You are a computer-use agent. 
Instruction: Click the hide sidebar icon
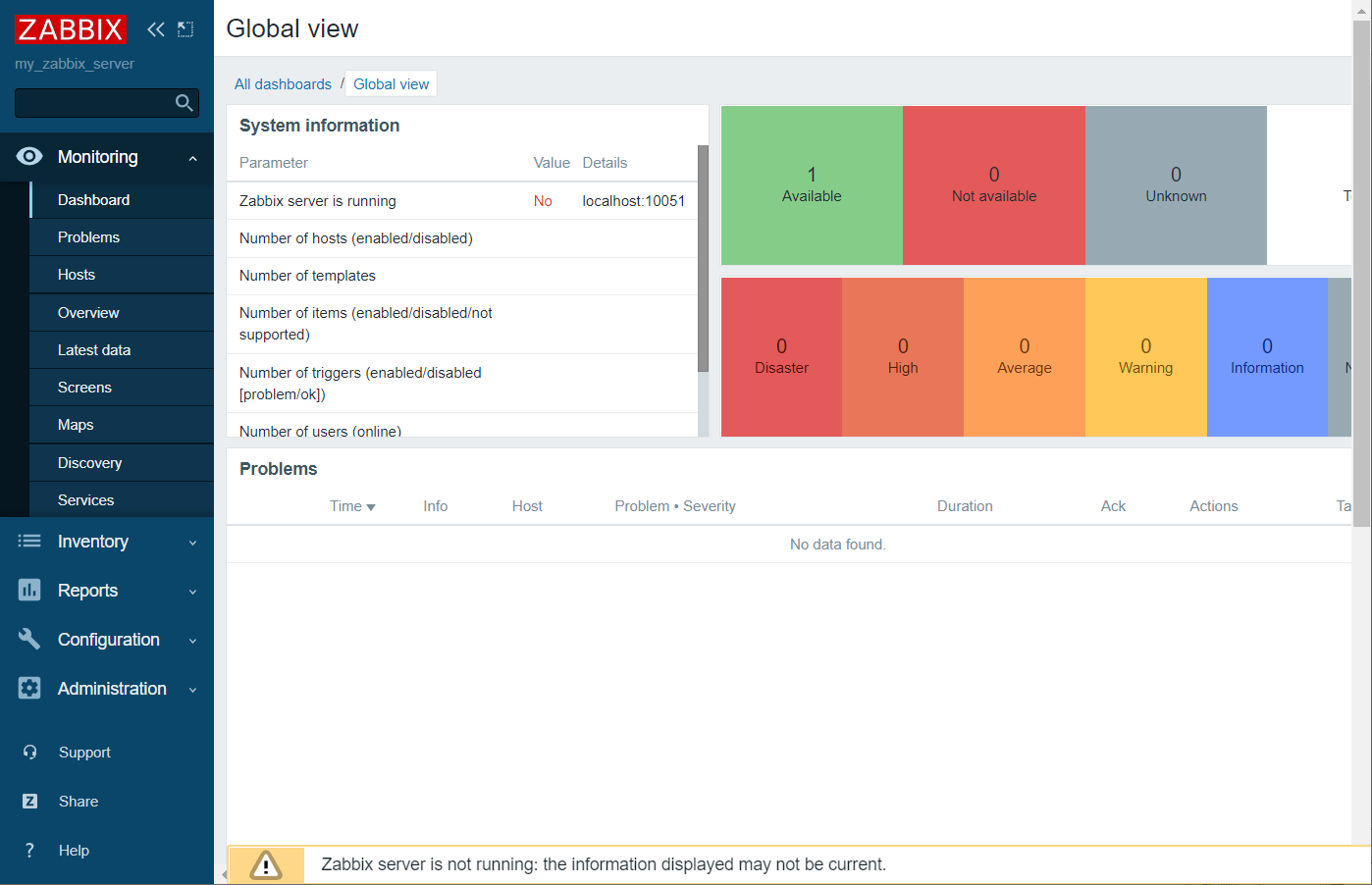coord(185,29)
